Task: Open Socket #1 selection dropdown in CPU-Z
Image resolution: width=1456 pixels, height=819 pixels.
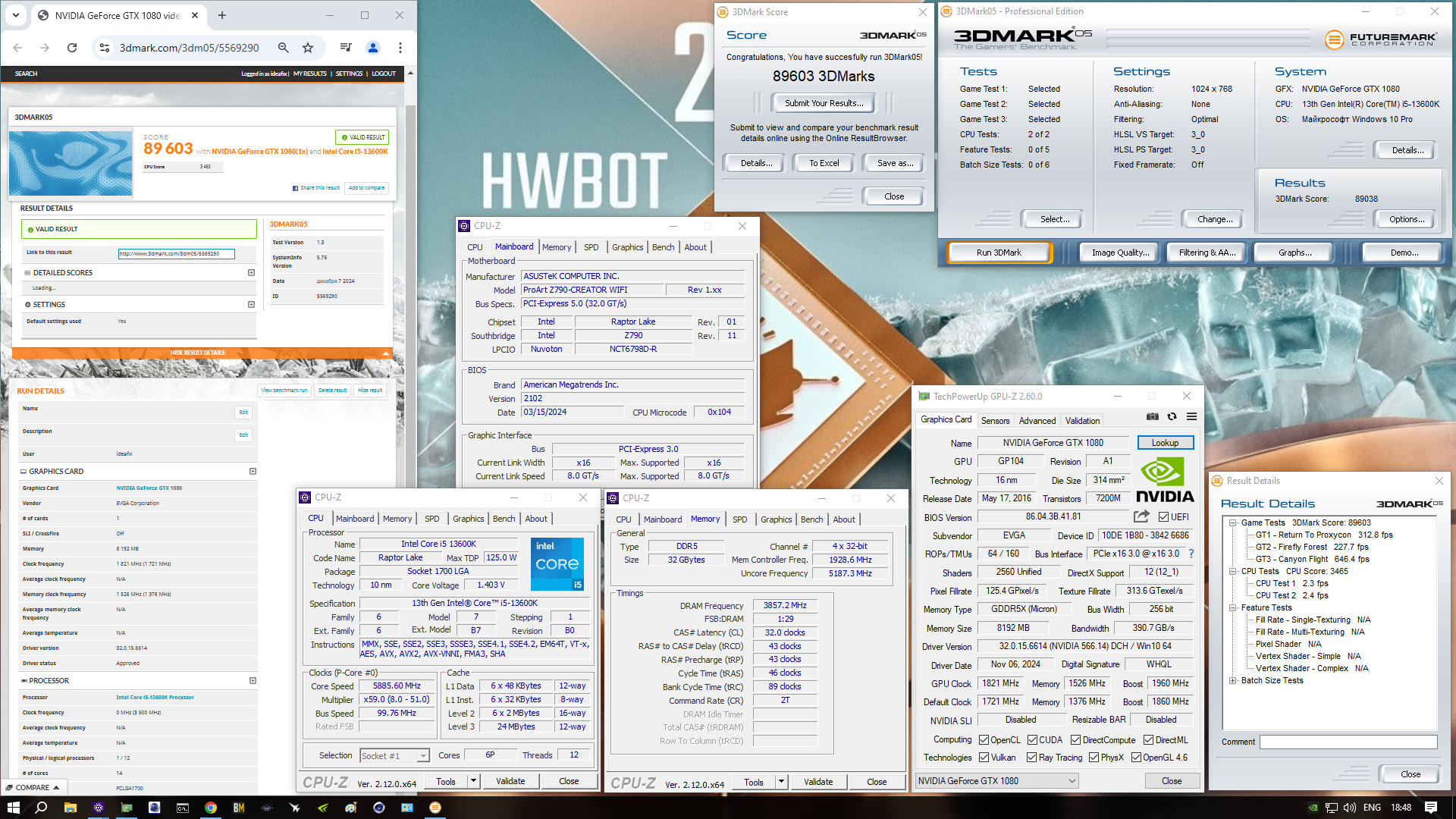Action: point(394,755)
